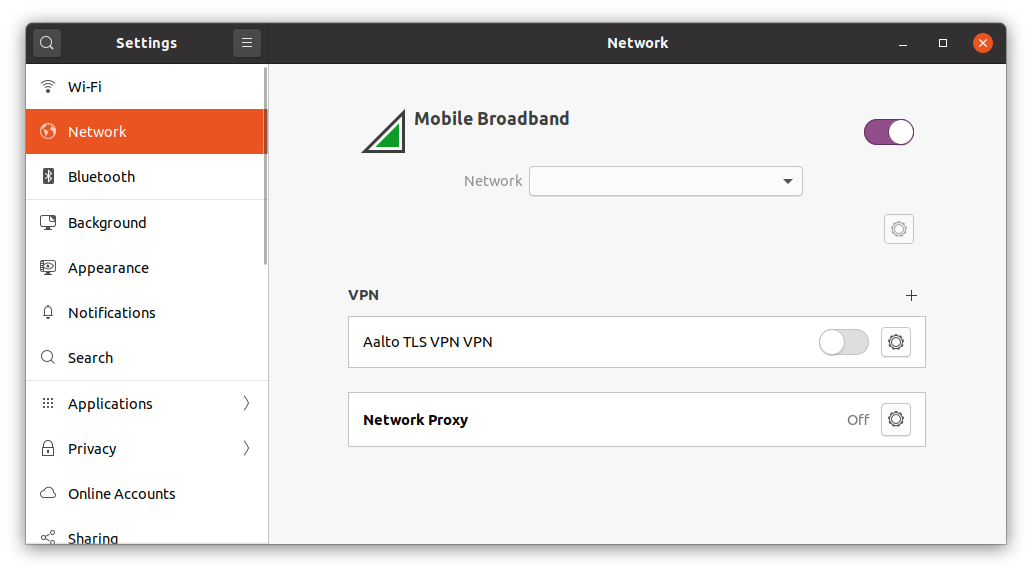Open Aalto TLS VPN gear settings
The image size is (1032, 573).
896,342
